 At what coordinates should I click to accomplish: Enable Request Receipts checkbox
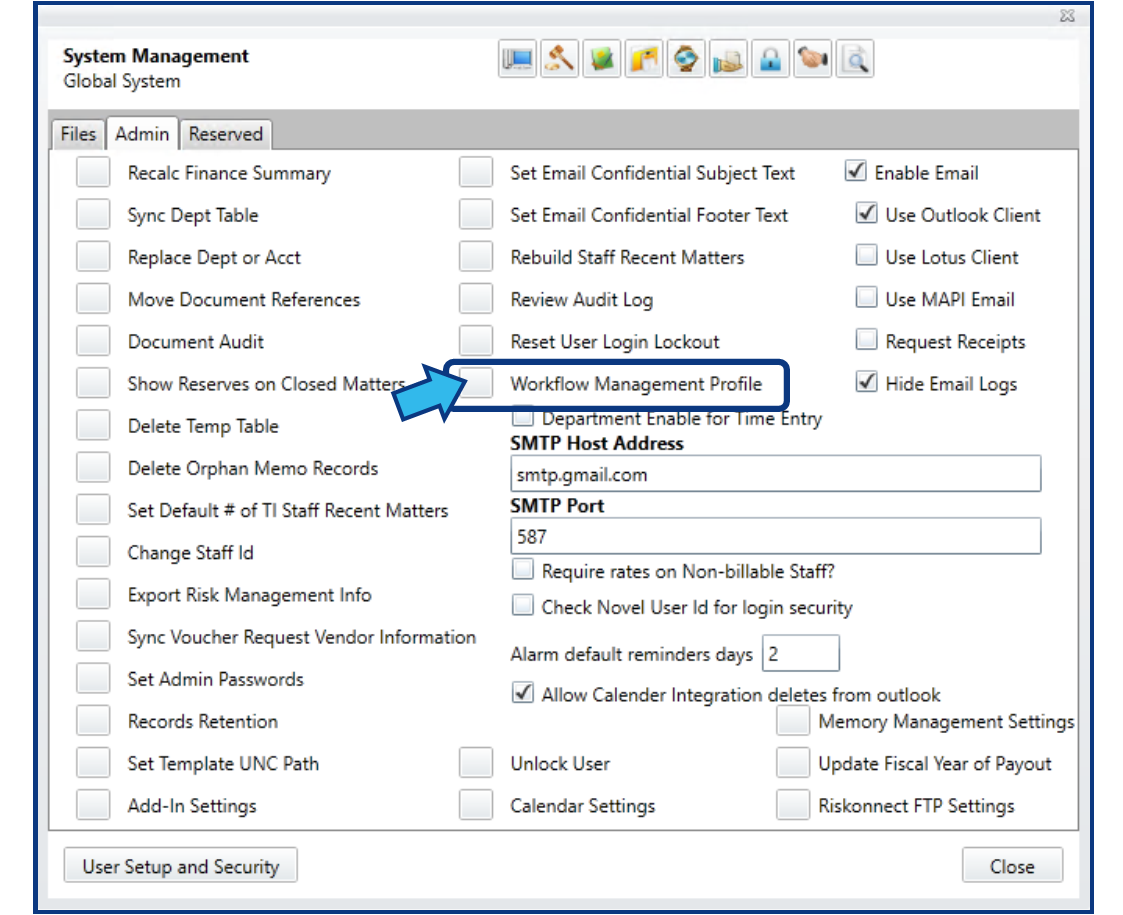point(867,339)
